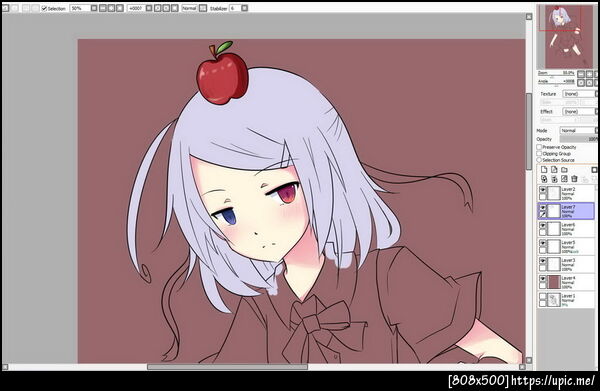
Task: Click the navigator rotate right button
Action: [589, 83]
